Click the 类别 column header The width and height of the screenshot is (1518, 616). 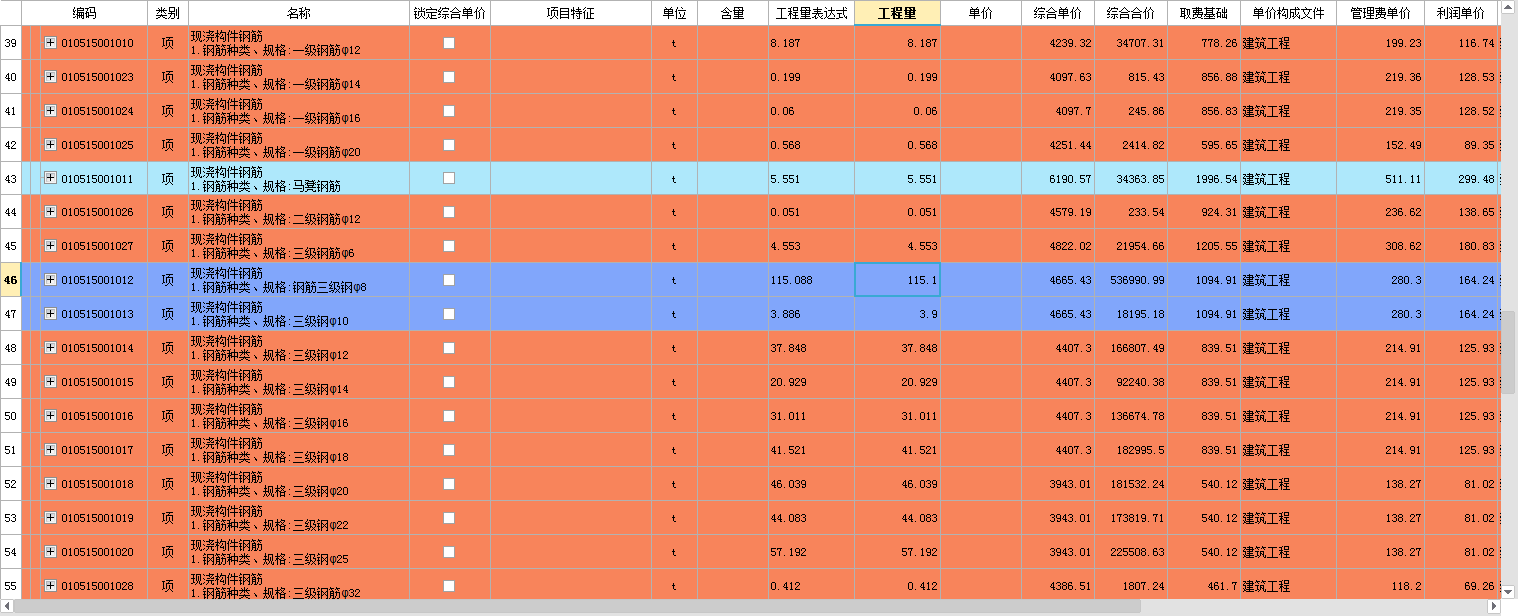click(x=168, y=13)
